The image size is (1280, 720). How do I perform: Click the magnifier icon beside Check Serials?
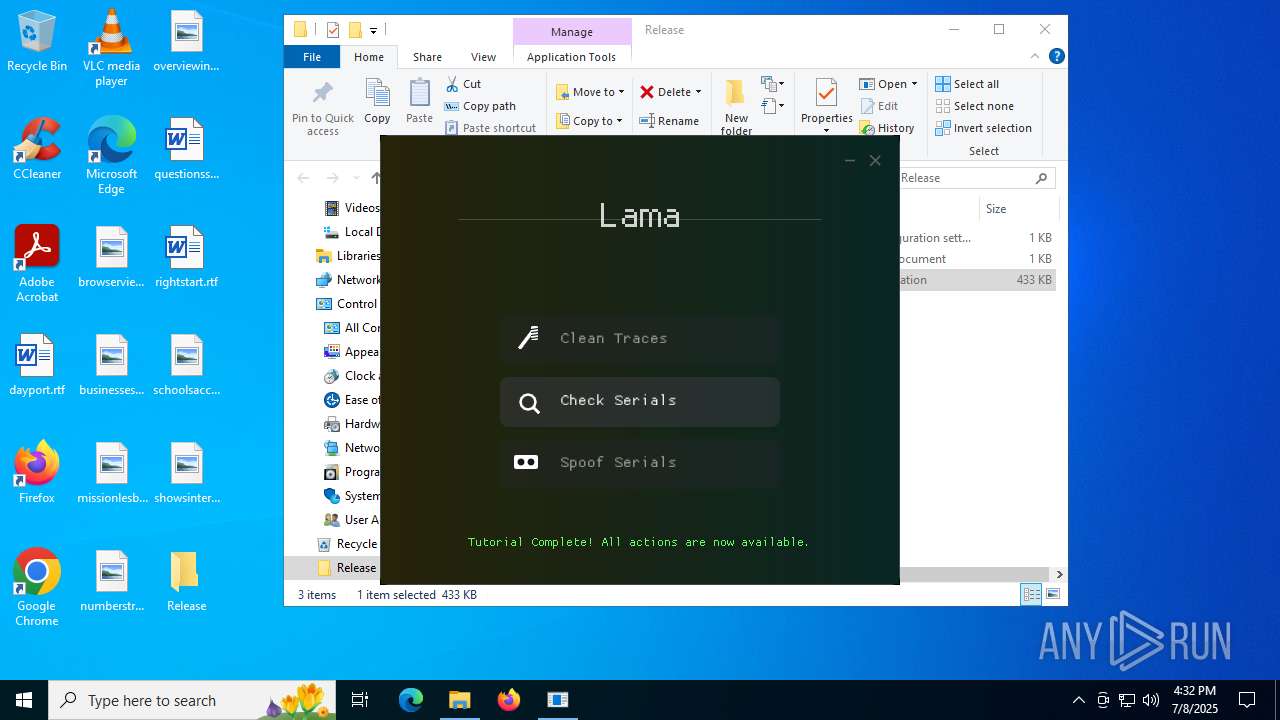coord(529,403)
